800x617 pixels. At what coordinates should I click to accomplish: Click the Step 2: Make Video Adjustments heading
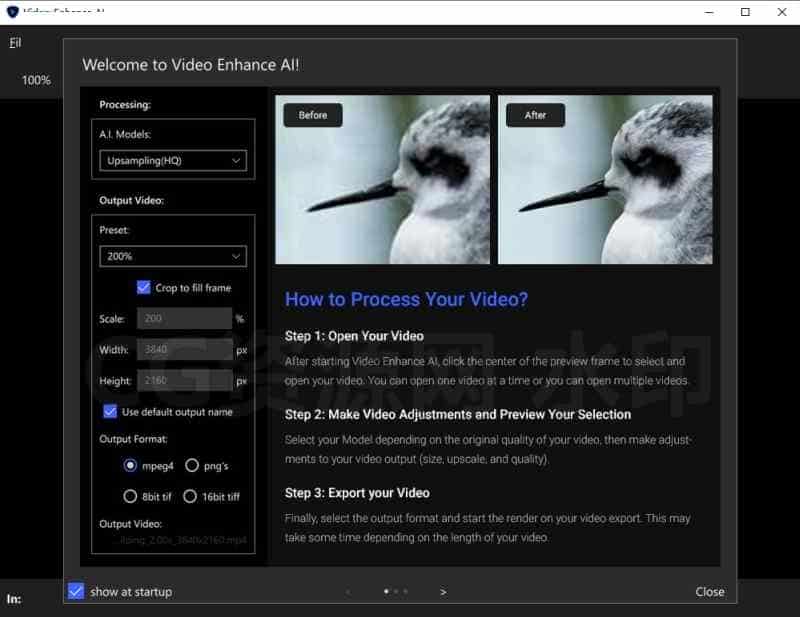[458, 414]
